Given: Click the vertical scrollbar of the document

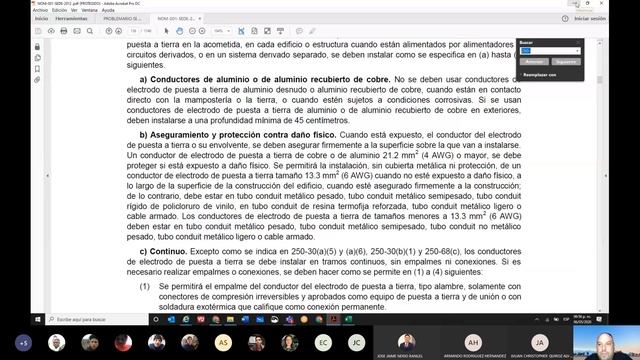Looking at the screenshot, I should tap(600, 176).
